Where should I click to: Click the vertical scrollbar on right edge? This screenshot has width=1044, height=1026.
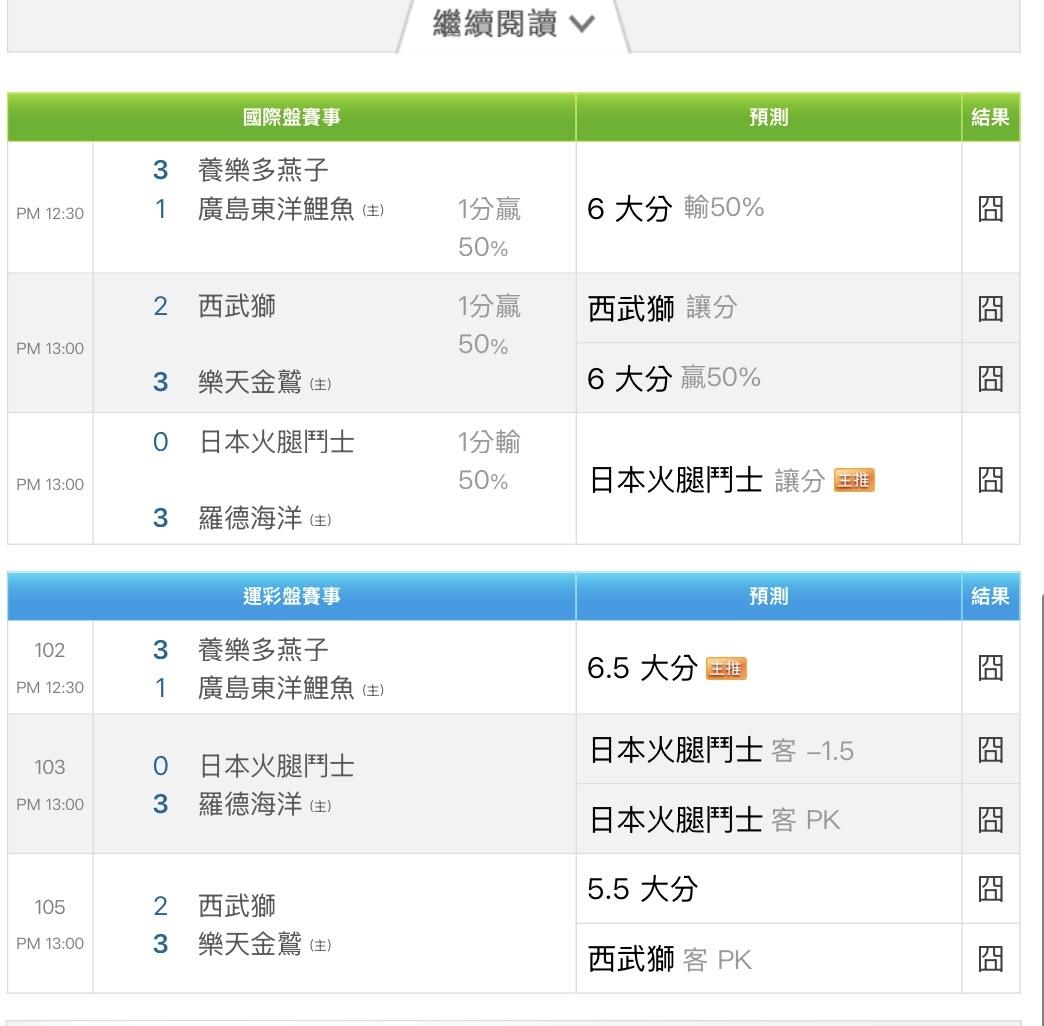(1041, 800)
